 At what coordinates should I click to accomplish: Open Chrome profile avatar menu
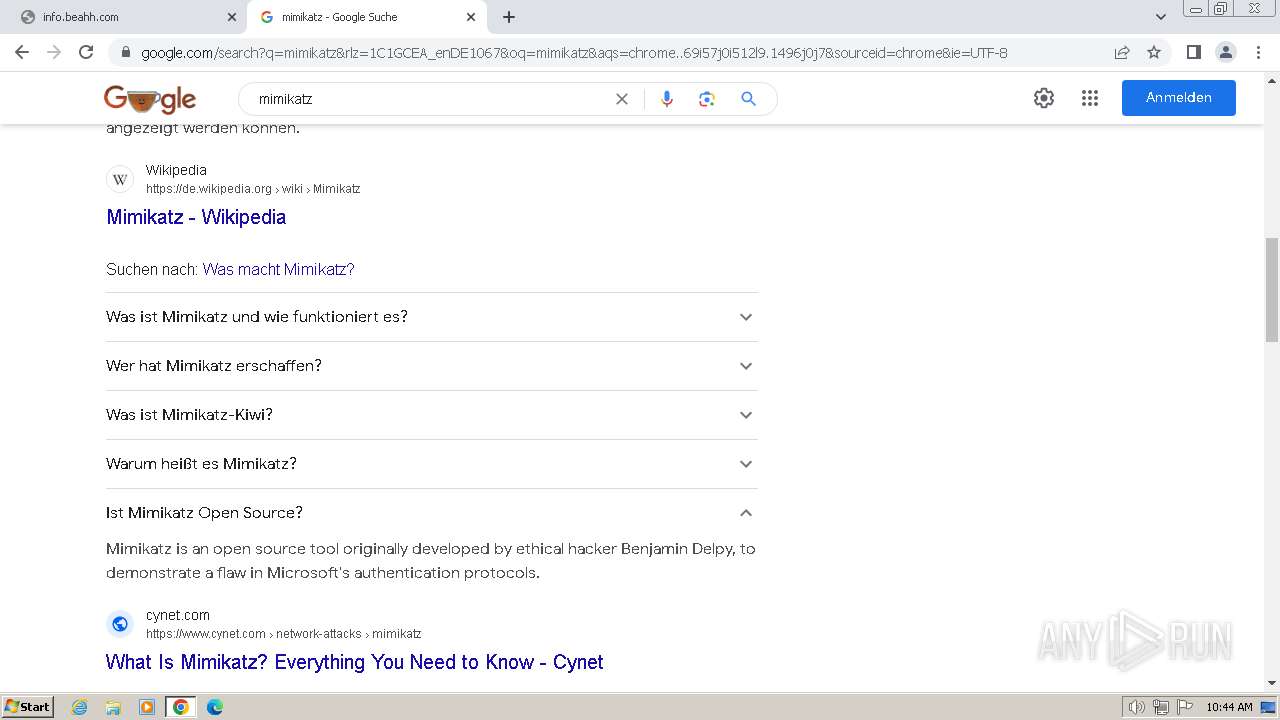pos(1225,52)
